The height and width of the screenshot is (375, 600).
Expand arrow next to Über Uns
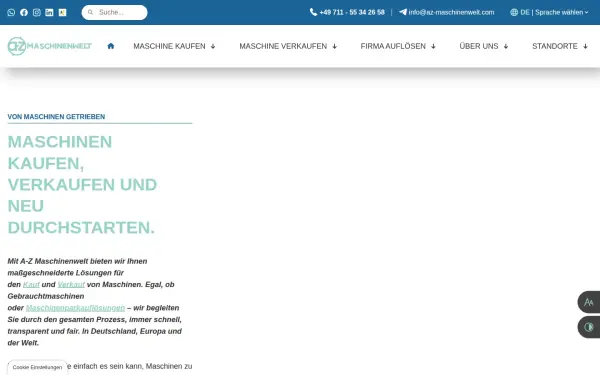[x=506, y=46]
